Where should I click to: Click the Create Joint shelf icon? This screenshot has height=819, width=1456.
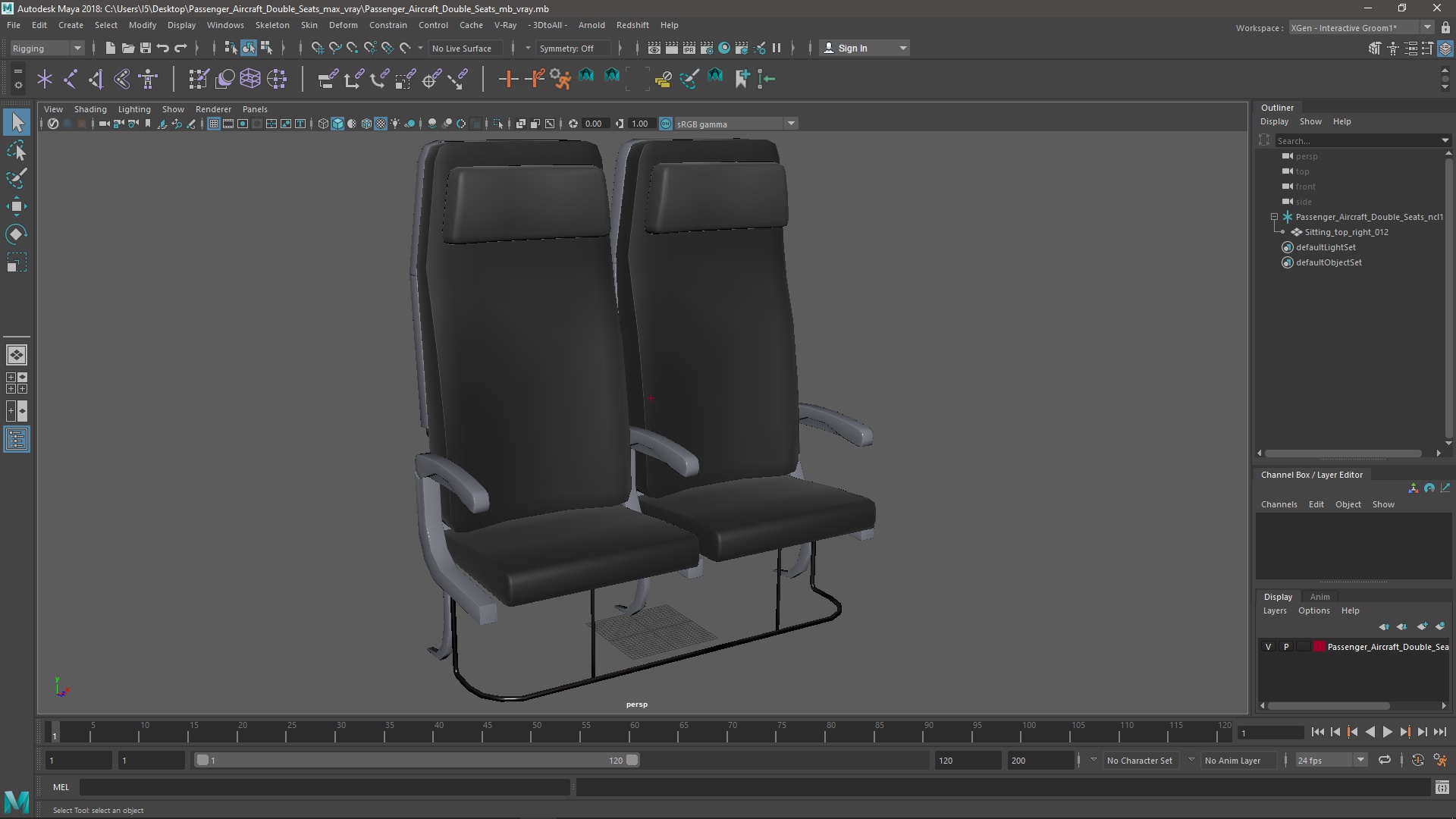[71, 79]
